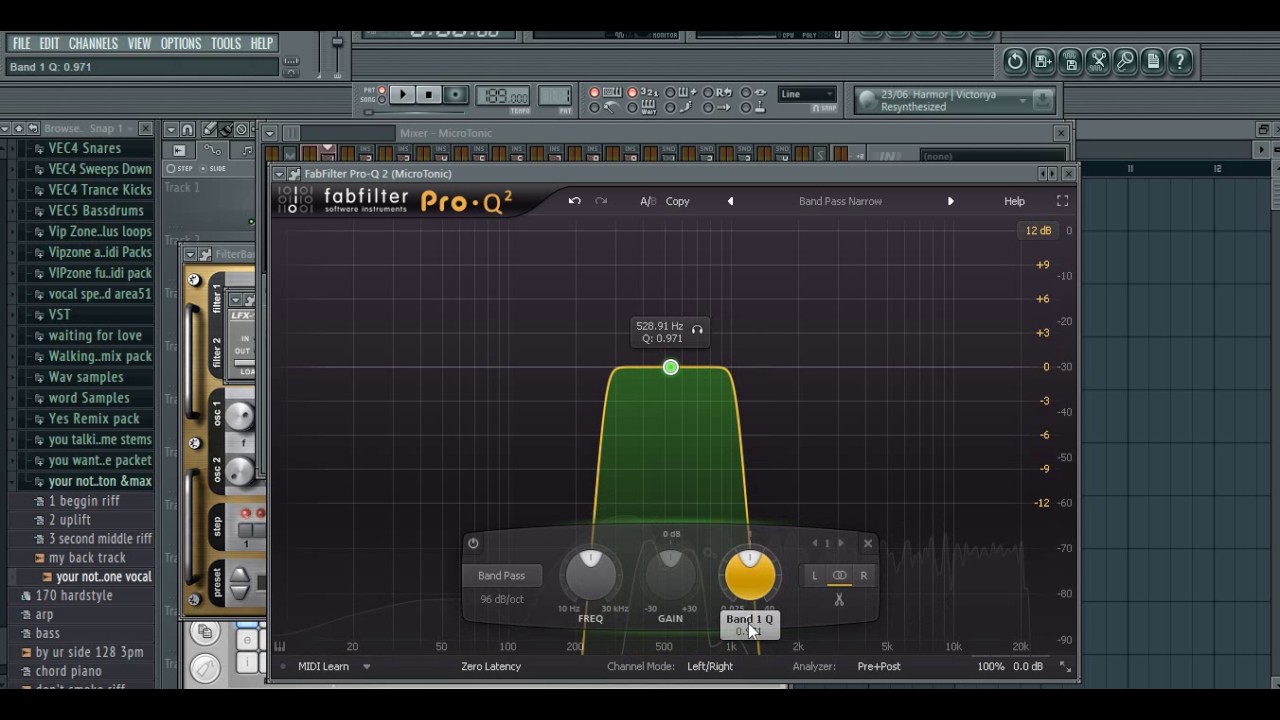Screen dimensions: 1280x720
Task: Open the Band Pass Narrow preset list
Action: point(840,201)
